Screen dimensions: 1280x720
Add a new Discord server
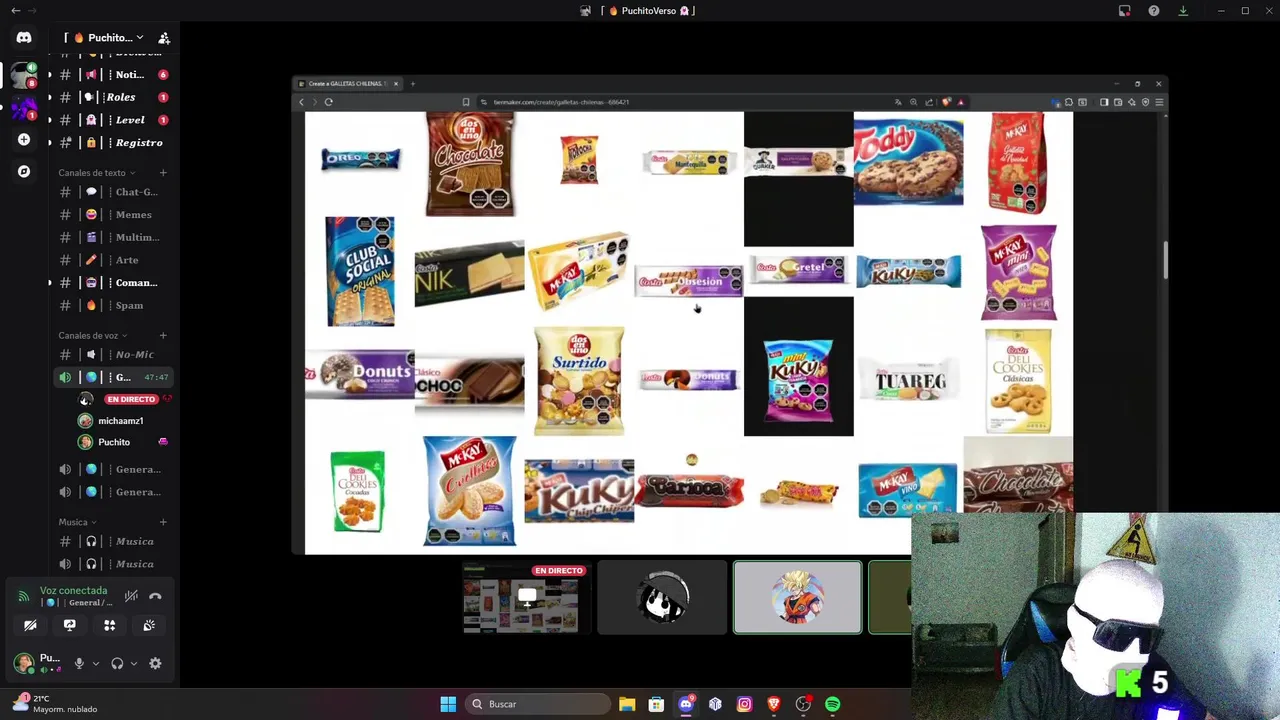pos(24,140)
